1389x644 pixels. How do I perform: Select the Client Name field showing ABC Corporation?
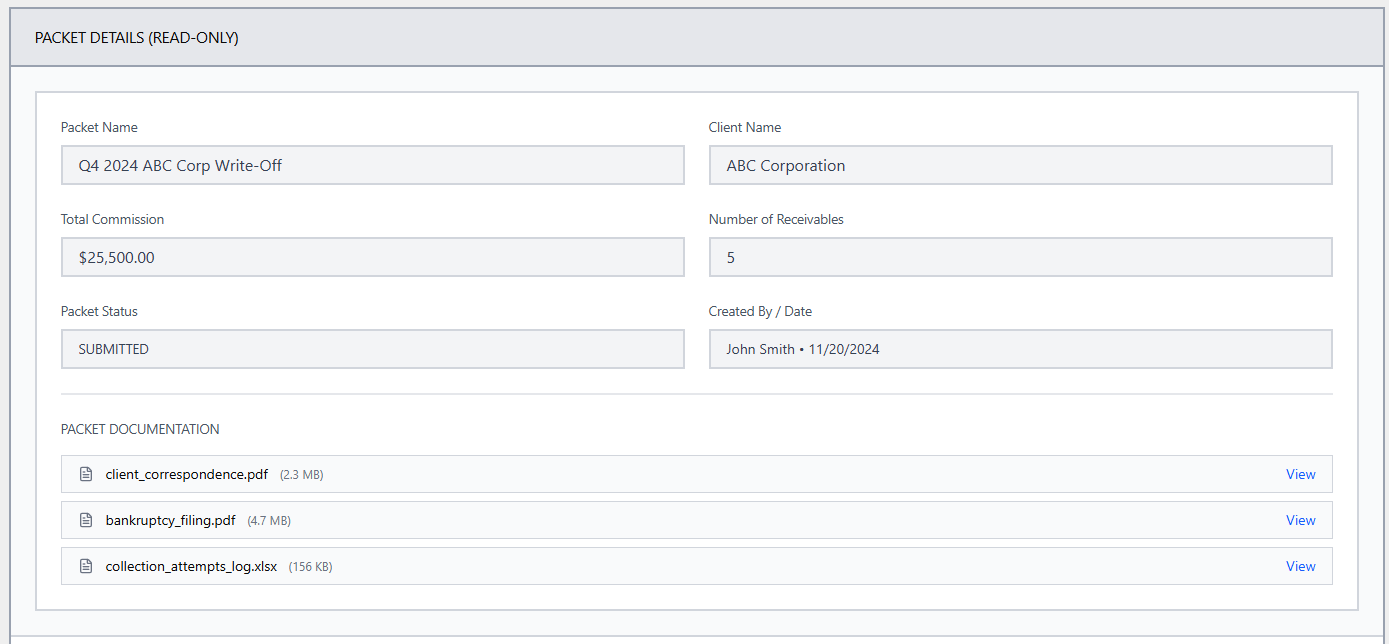(1020, 165)
